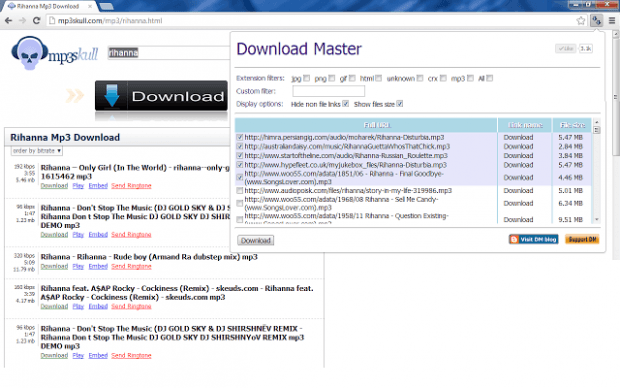This screenshot has height=388, width=620.
Task: Enable the mp3 extension filter
Action: (470, 78)
